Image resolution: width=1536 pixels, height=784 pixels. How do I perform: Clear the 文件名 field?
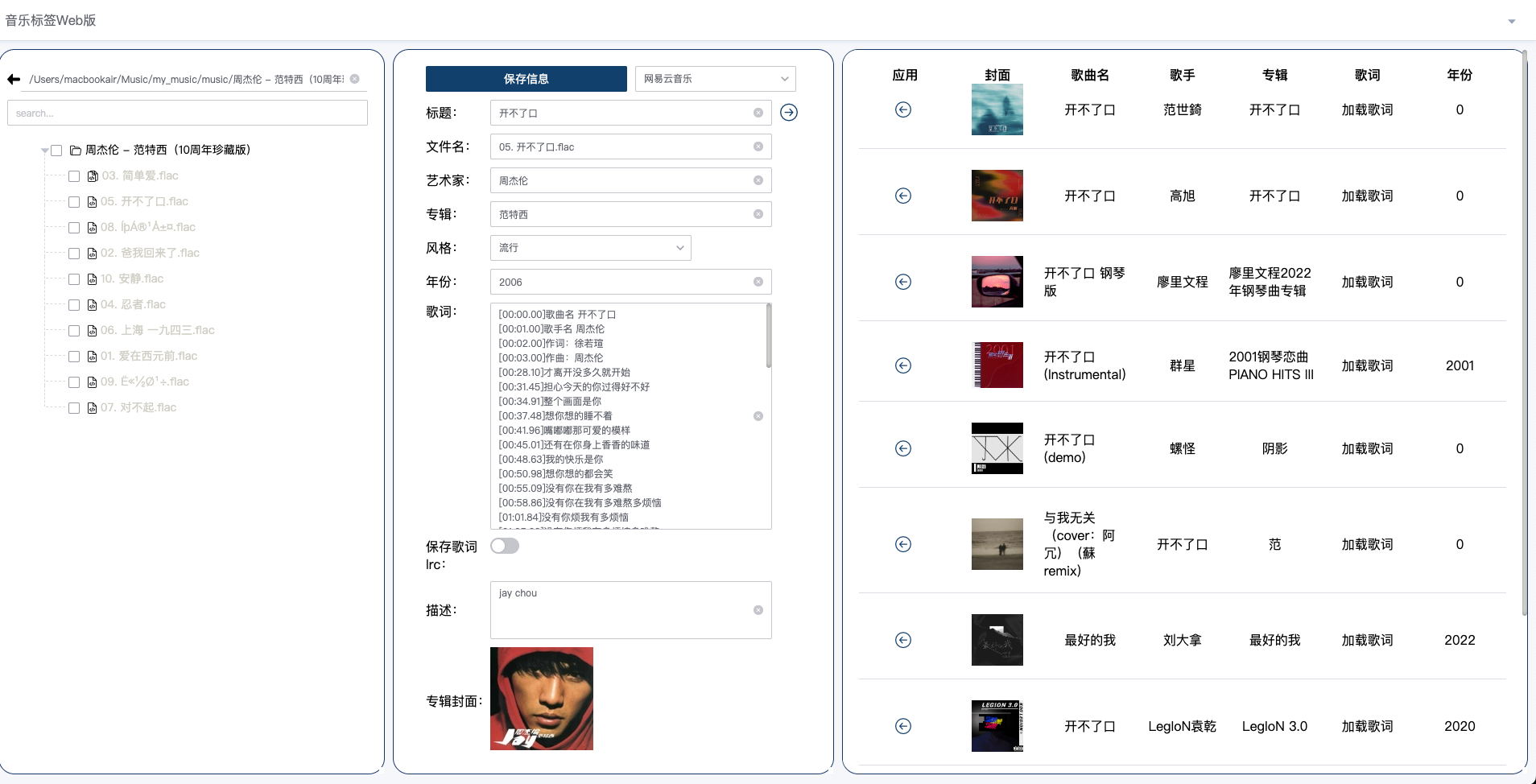point(758,146)
